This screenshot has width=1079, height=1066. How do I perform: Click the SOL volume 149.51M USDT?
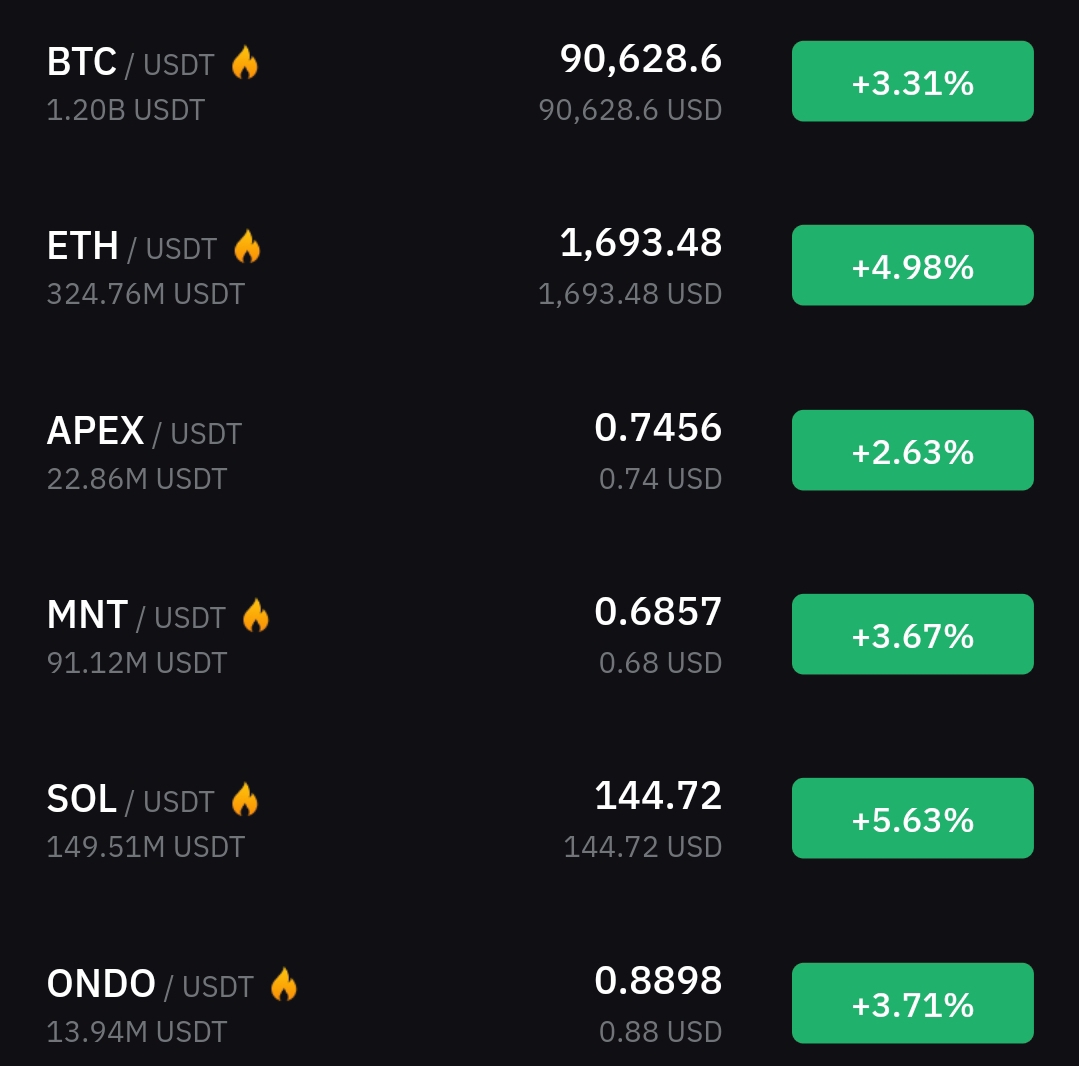point(146,847)
